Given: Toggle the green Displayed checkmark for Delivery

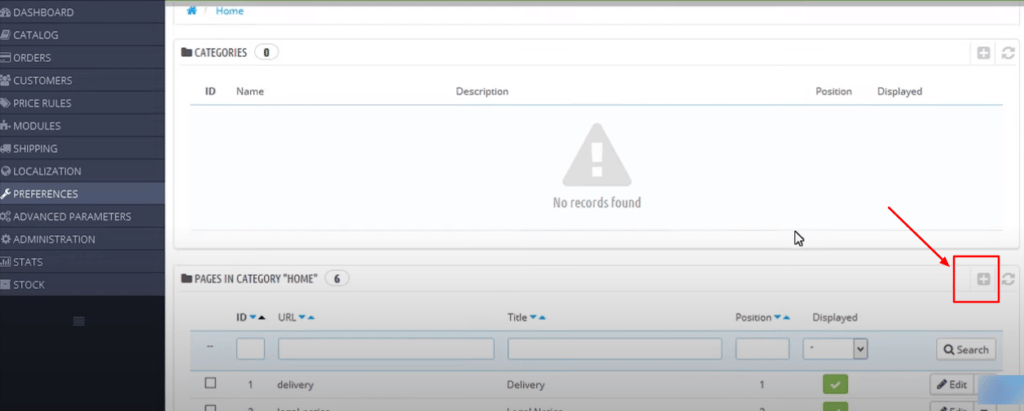Looking at the screenshot, I should coord(835,384).
